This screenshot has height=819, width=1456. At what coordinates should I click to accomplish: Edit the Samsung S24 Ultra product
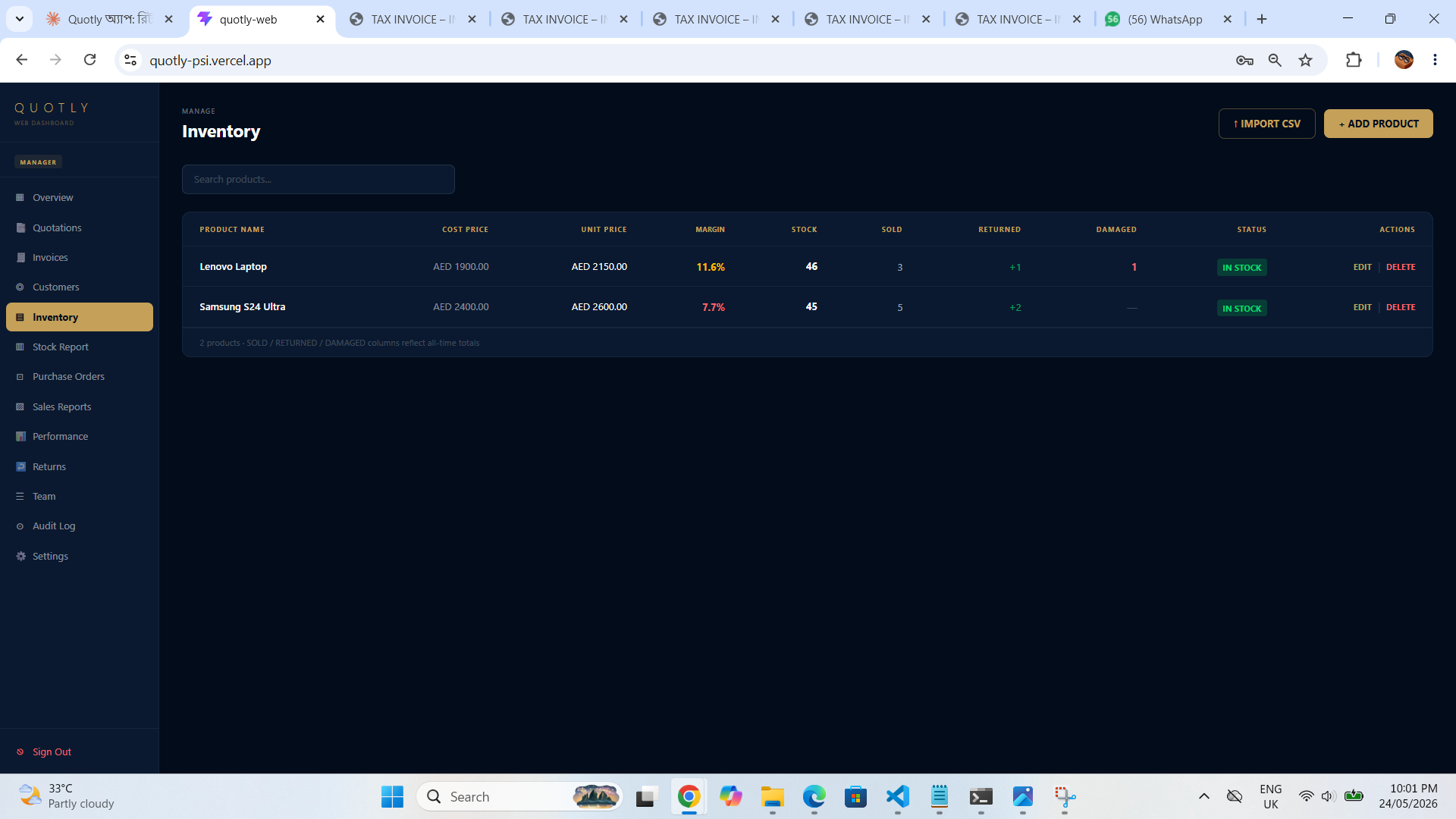1362,307
